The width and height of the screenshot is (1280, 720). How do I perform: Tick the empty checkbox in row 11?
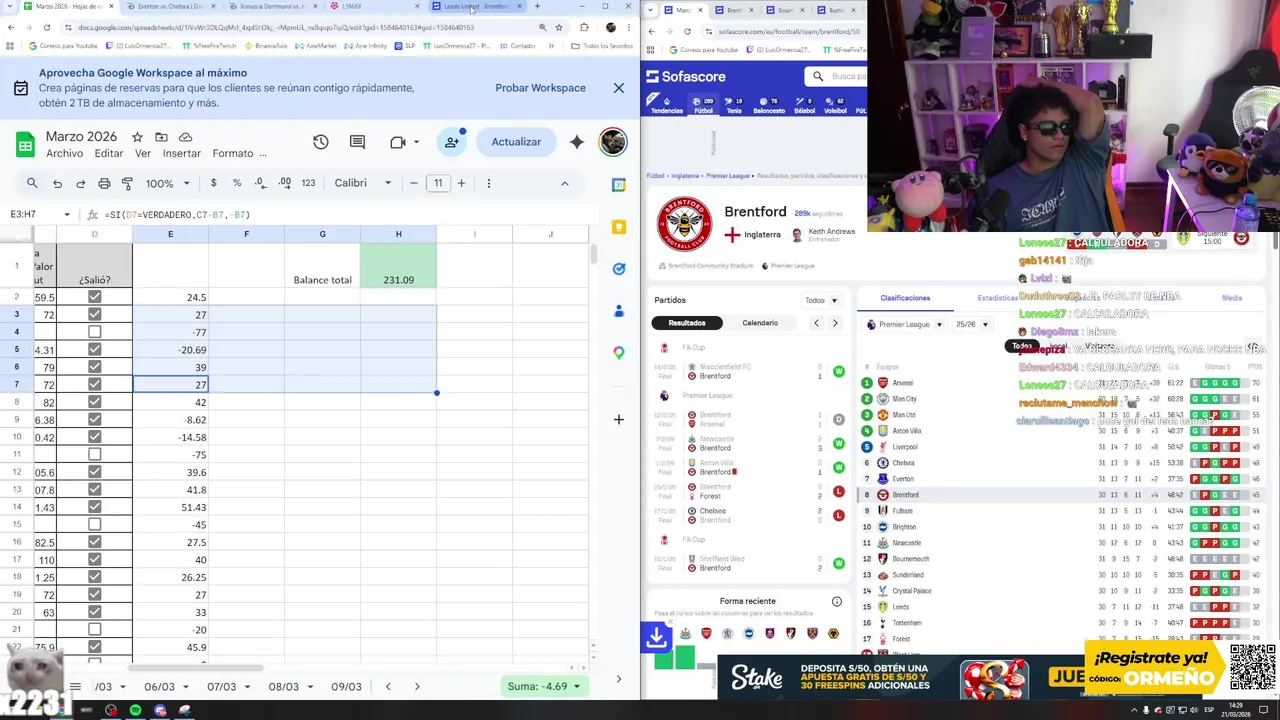point(94,454)
